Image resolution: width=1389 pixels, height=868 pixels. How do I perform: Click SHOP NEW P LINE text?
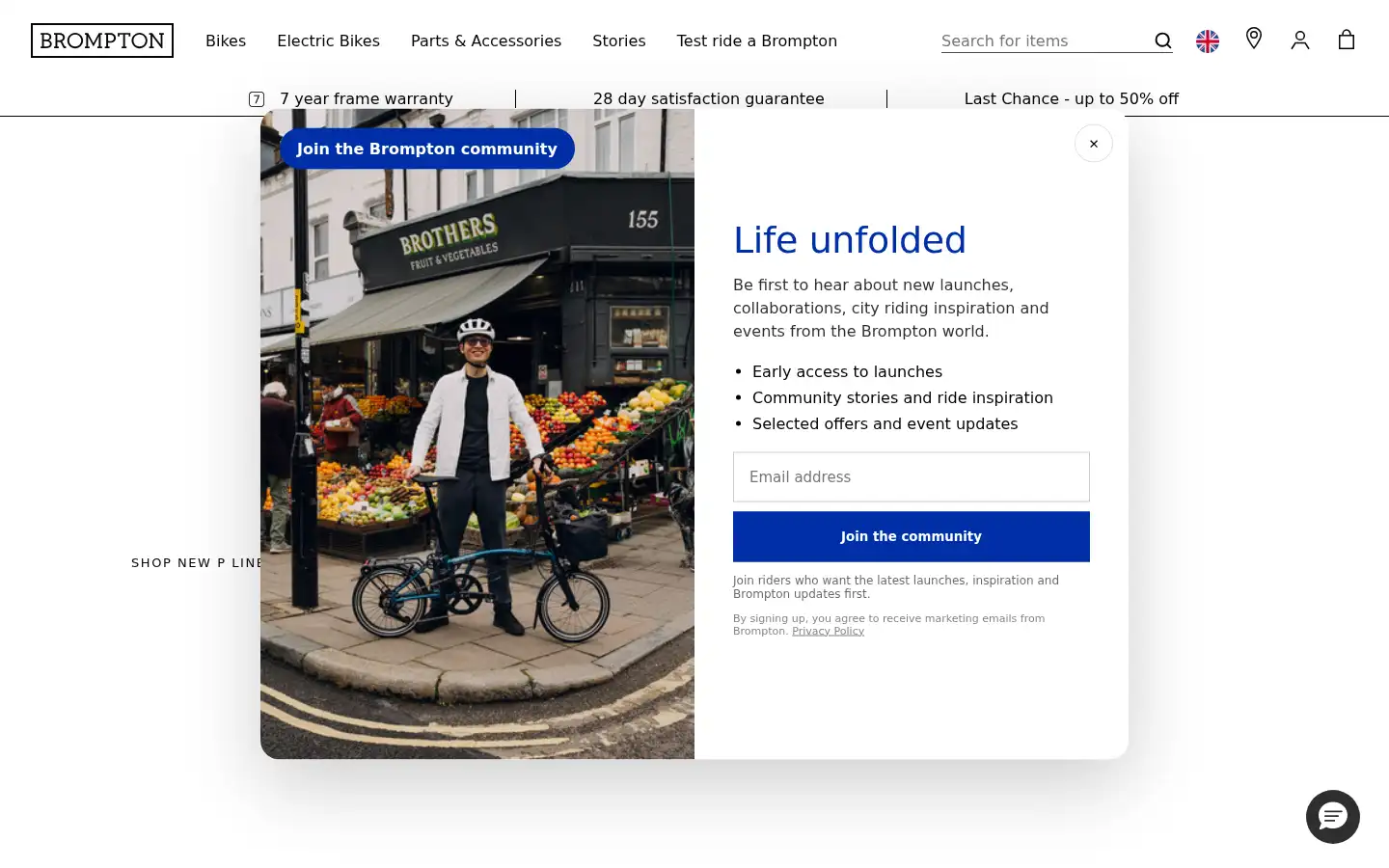(x=196, y=562)
